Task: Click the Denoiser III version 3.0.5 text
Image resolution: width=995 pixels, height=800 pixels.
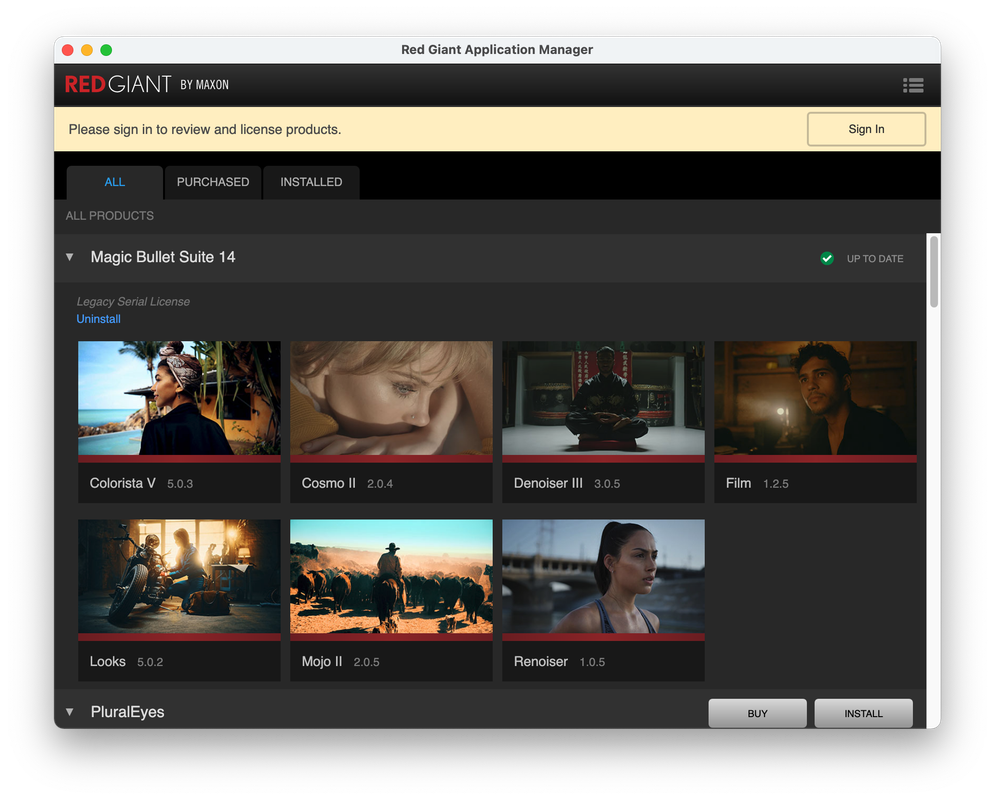Action: 607,484
